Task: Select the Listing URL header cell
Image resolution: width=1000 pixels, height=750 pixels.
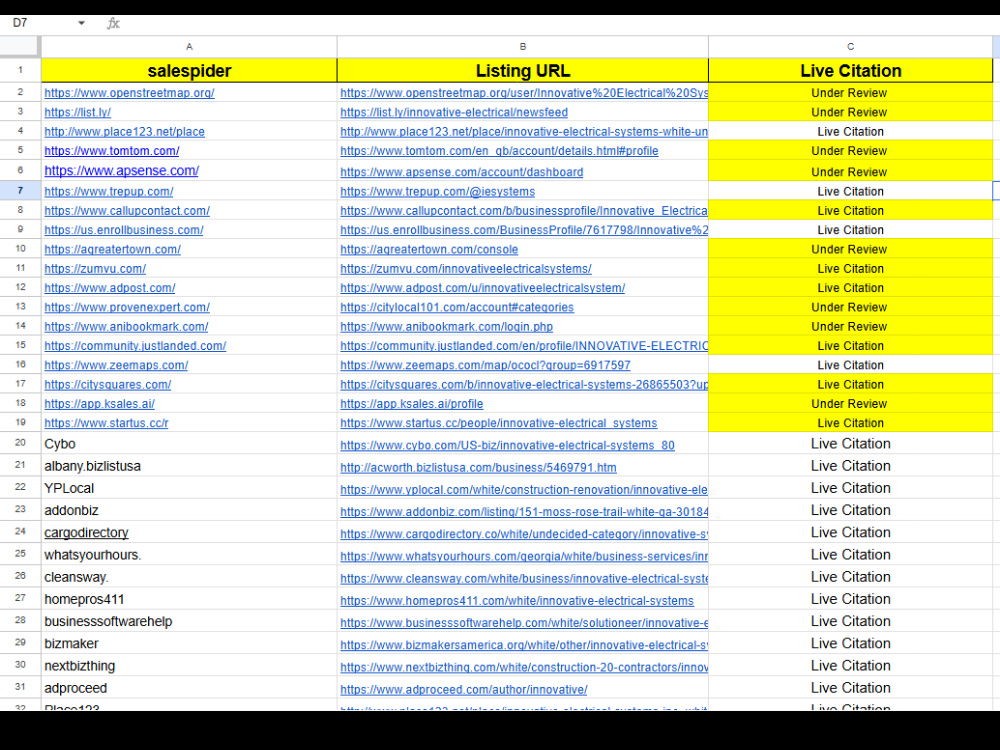Action: [522, 70]
